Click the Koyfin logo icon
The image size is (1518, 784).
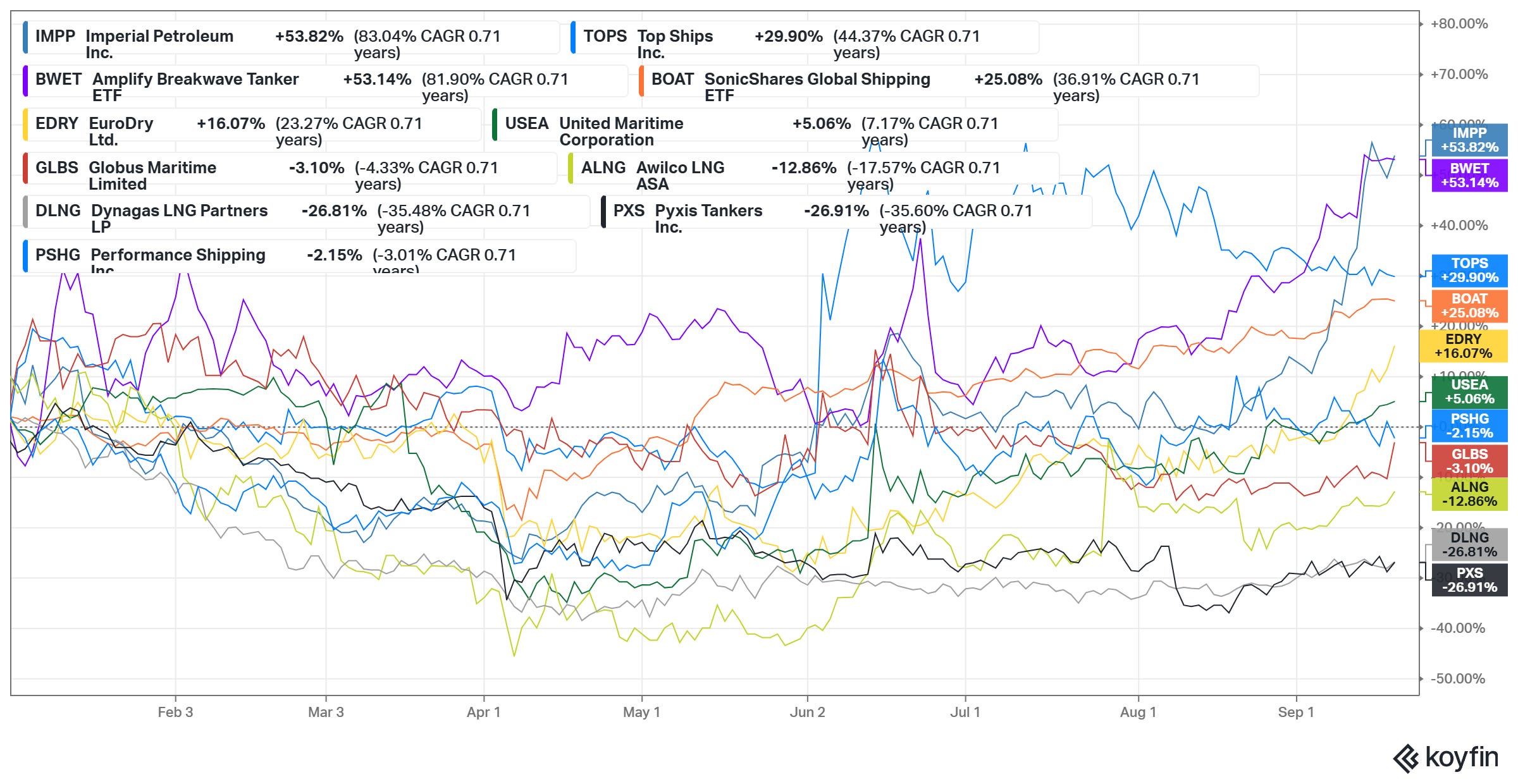point(1405,758)
